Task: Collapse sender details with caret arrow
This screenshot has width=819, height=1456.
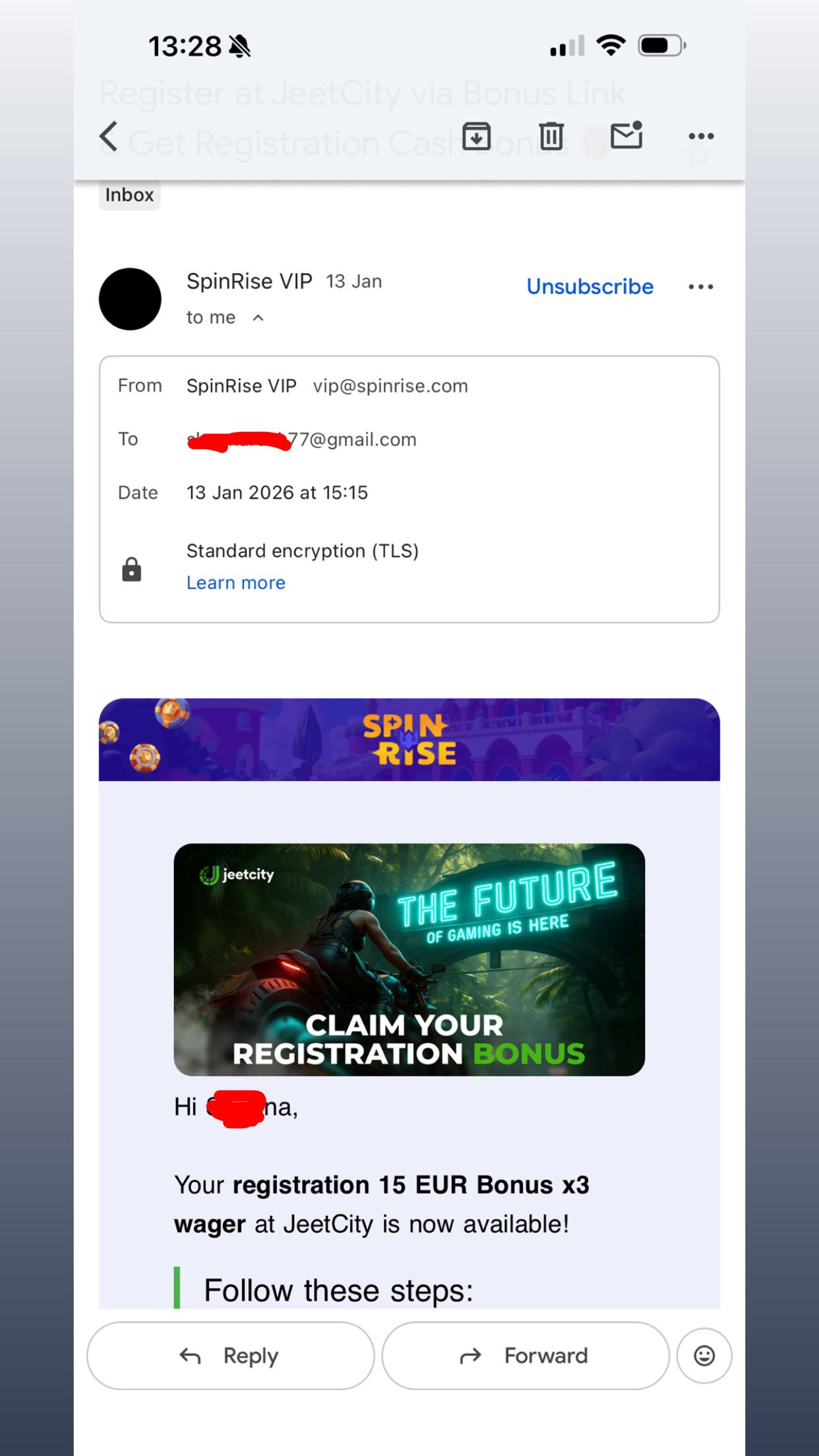Action: pyautogui.click(x=258, y=318)
